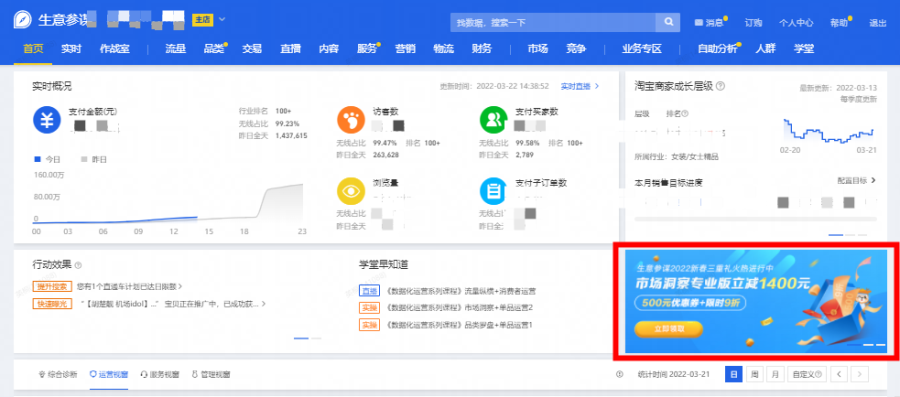The image size is (900, 397).
Task: Click the 提升搜索 tag
Action: coord(52,286)
